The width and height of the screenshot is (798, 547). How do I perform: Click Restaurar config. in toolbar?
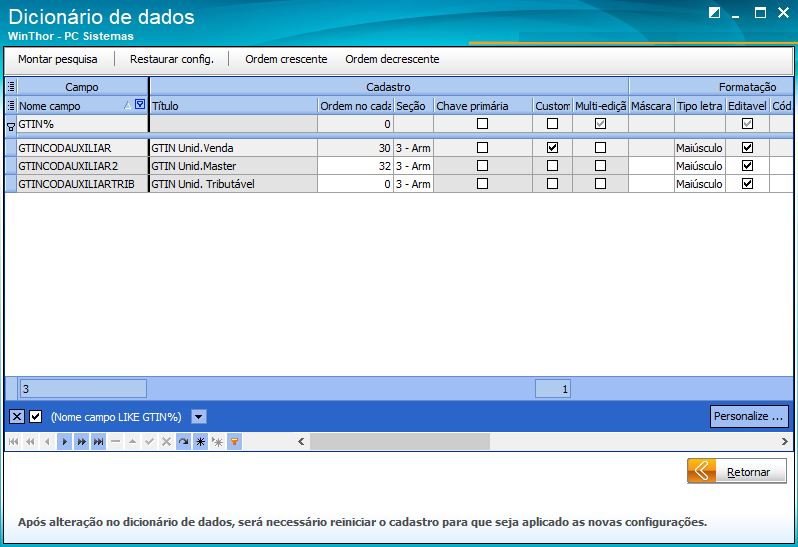click(172, 59)
